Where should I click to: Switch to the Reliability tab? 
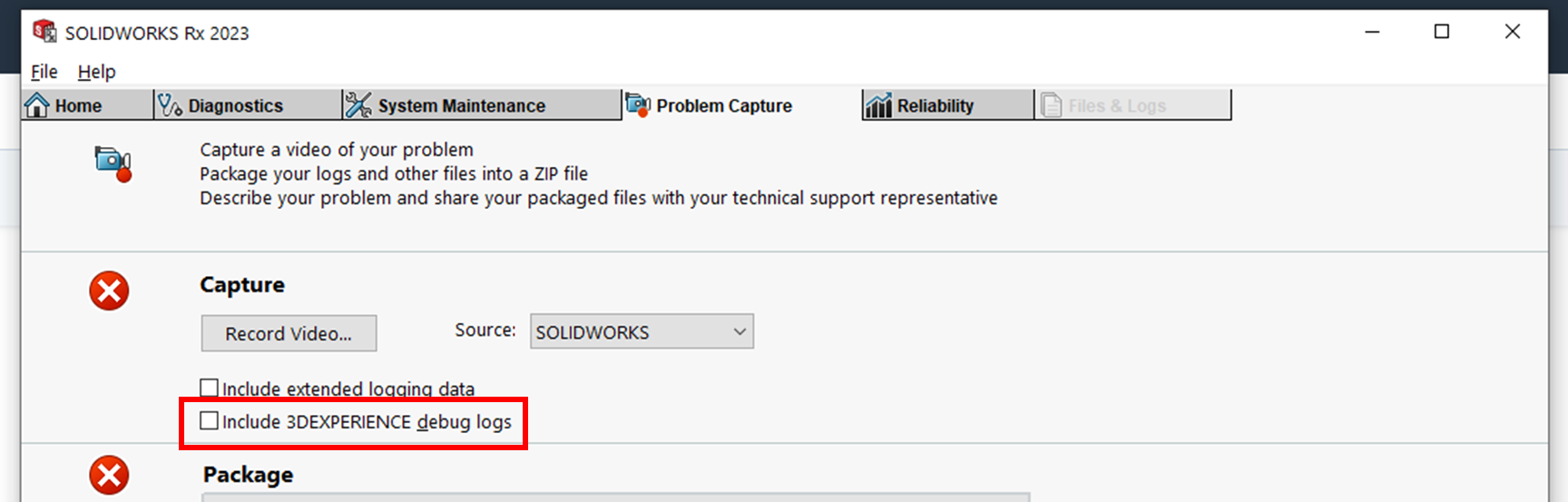[935, 105]
